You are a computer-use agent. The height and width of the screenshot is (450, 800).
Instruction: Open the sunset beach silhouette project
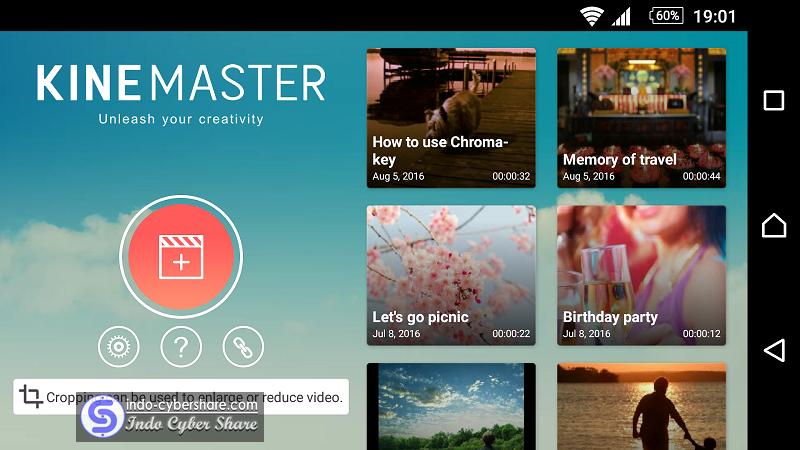tap(641, 407)
